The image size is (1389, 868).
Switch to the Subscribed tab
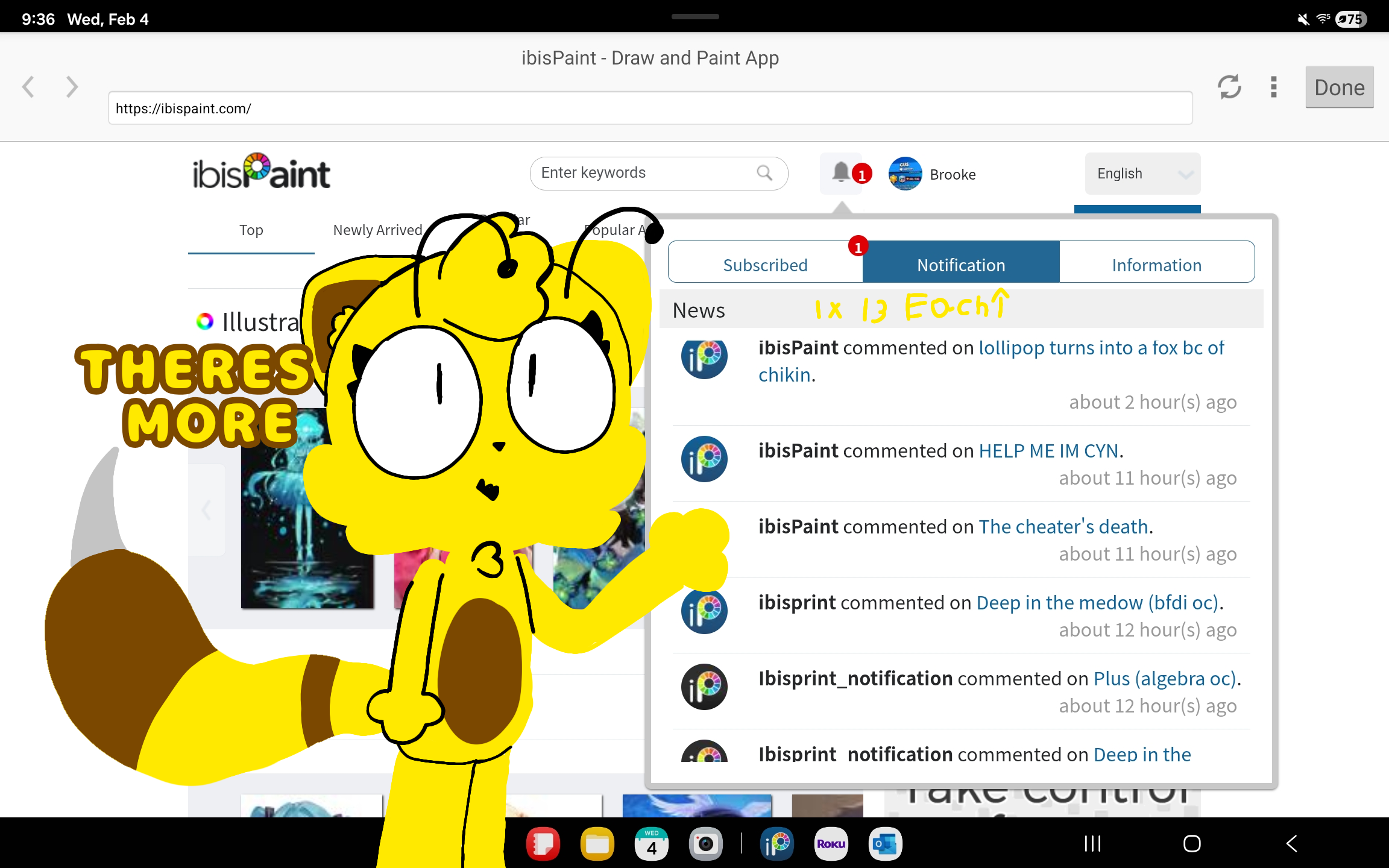[765, 264]
